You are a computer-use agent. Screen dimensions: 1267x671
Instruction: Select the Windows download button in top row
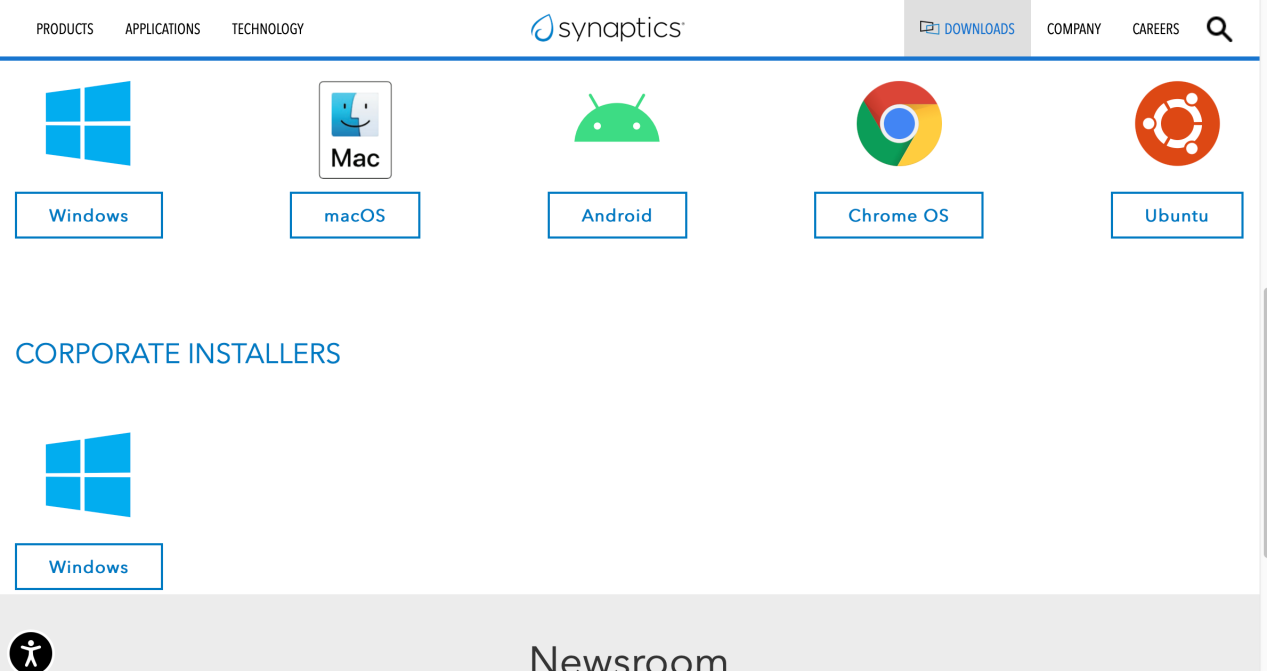click(89, 215)
